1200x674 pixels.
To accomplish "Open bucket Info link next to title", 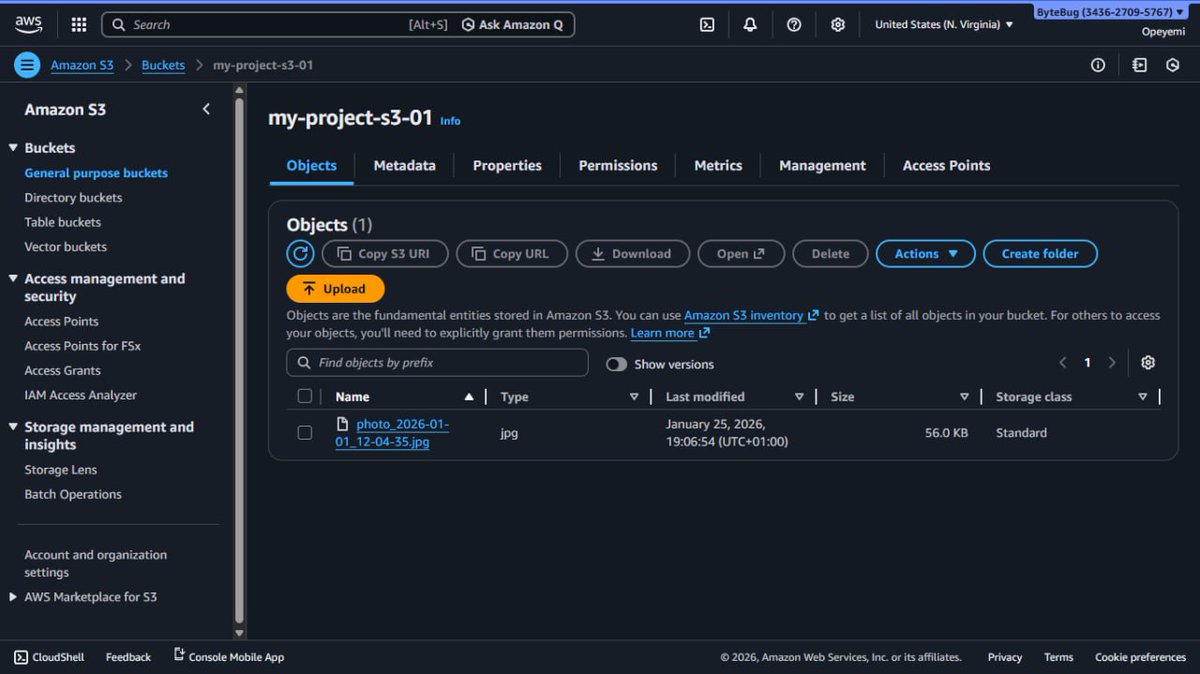I will pyautogui.click(x=450, y=121).
